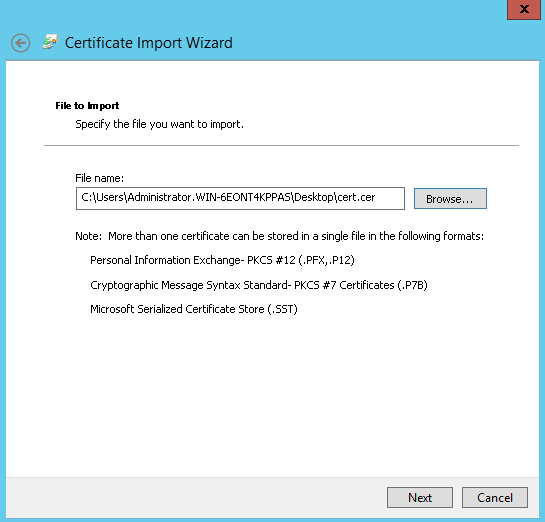This screenshot has width=545, height=522.
Task: Proceed with the Next button
Action: click(420, 498)
